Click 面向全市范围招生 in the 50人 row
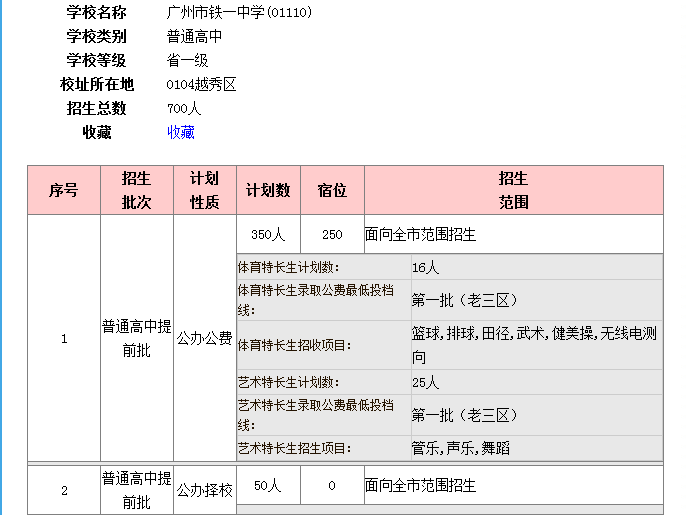This screenshot has height=515, width=686. pos(420,485)
